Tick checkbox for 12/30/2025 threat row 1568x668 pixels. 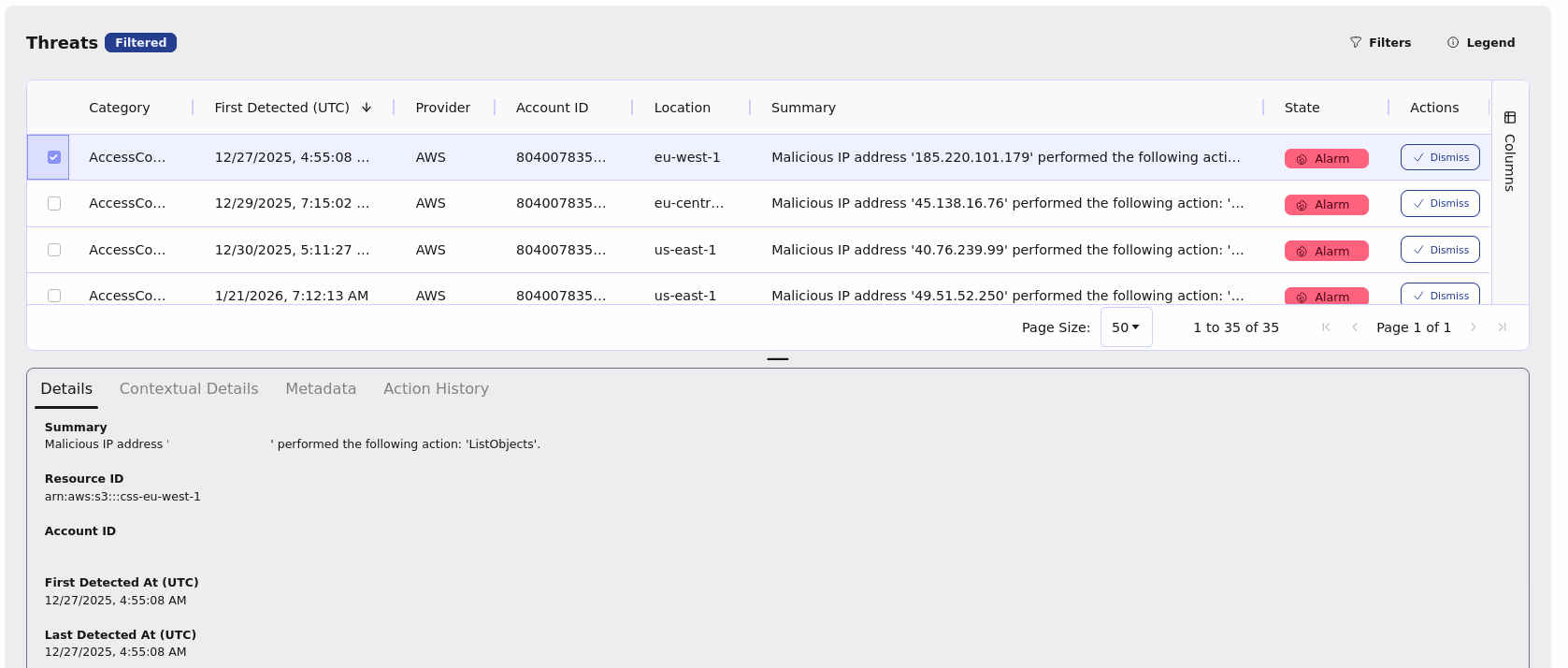coord(54,250)
